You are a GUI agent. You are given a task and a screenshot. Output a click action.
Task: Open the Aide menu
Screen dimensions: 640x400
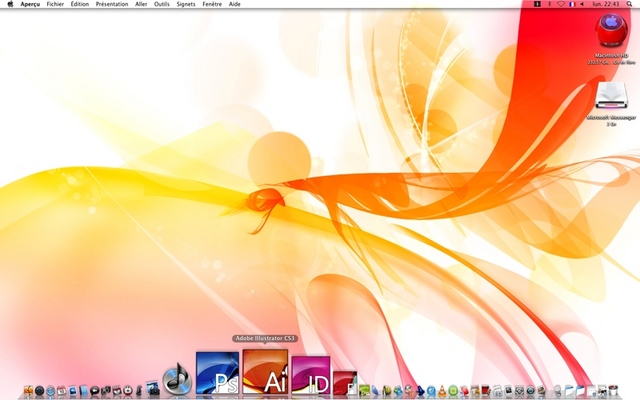[x=235, y=4]
